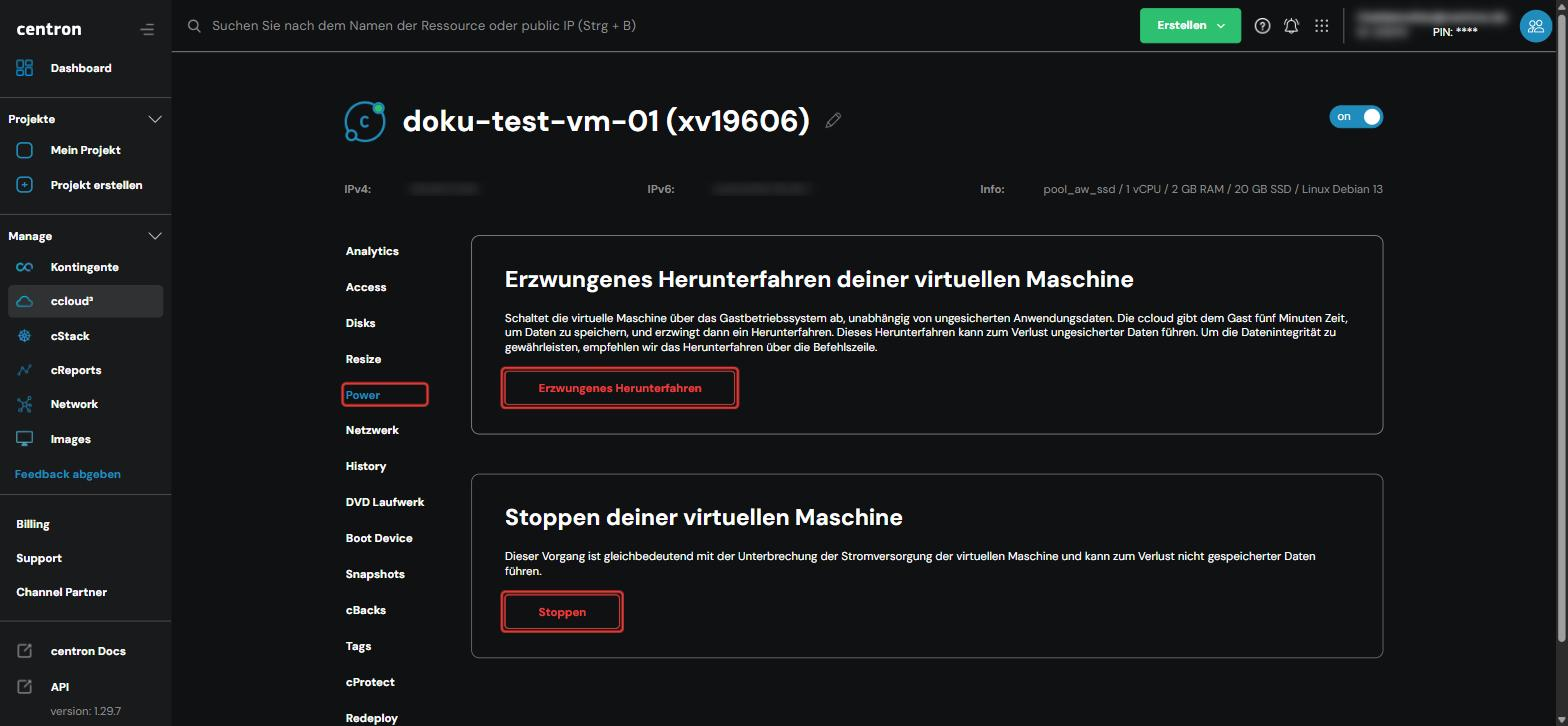Open the Dashboard icon in sidebar
The width and height of the screenshot is (1568, 726).
coord(25,68)
